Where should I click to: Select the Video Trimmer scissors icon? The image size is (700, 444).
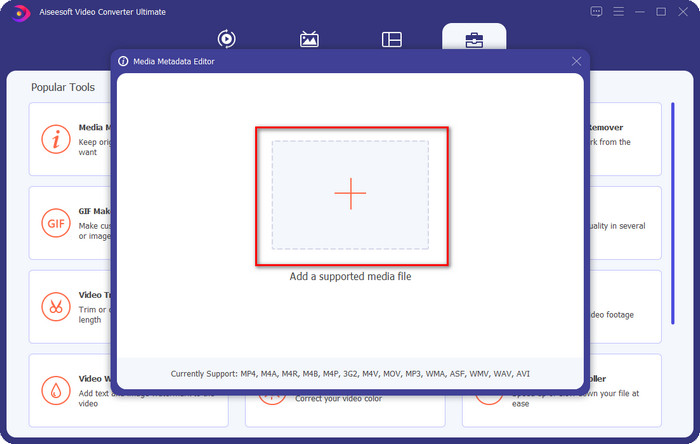point(55,306)
